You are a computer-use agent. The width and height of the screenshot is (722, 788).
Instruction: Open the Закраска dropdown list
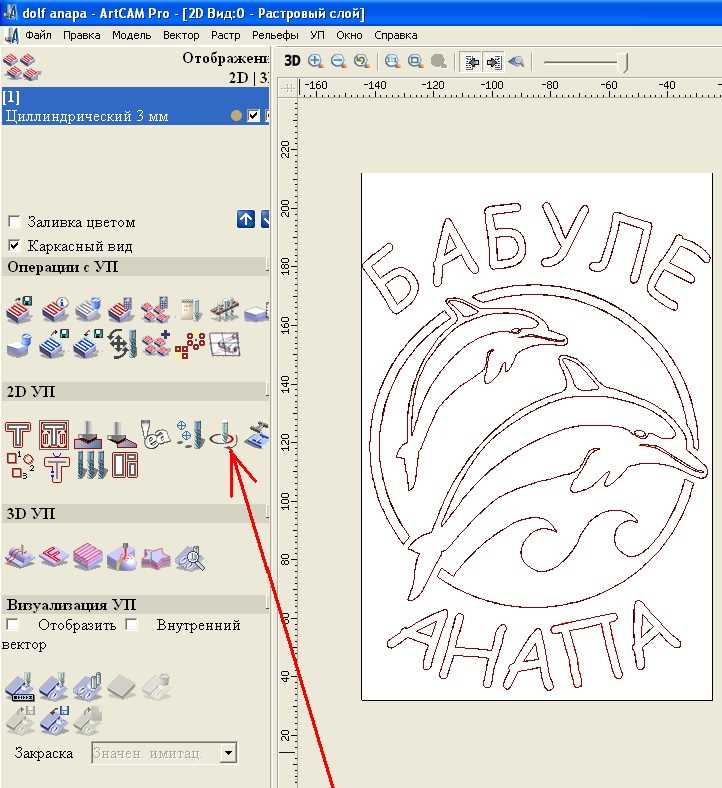pos(228,753)
